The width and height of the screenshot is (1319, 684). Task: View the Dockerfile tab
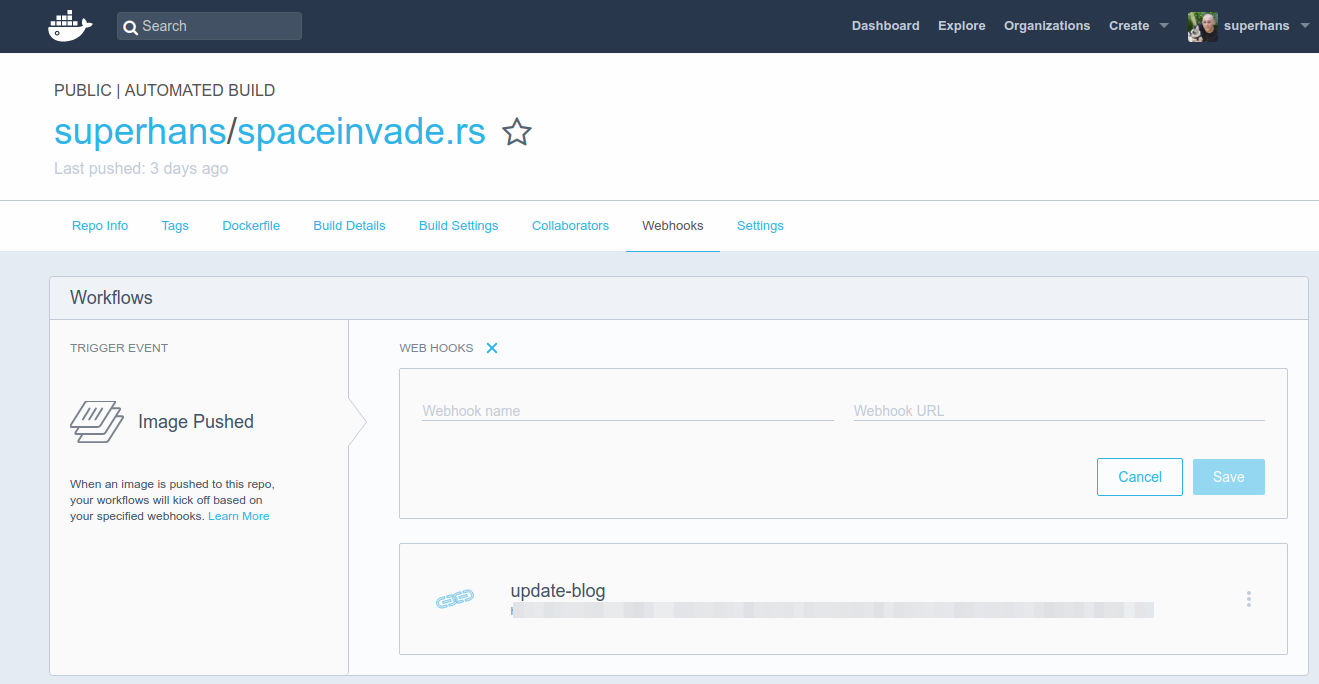(x=251, y=226)
